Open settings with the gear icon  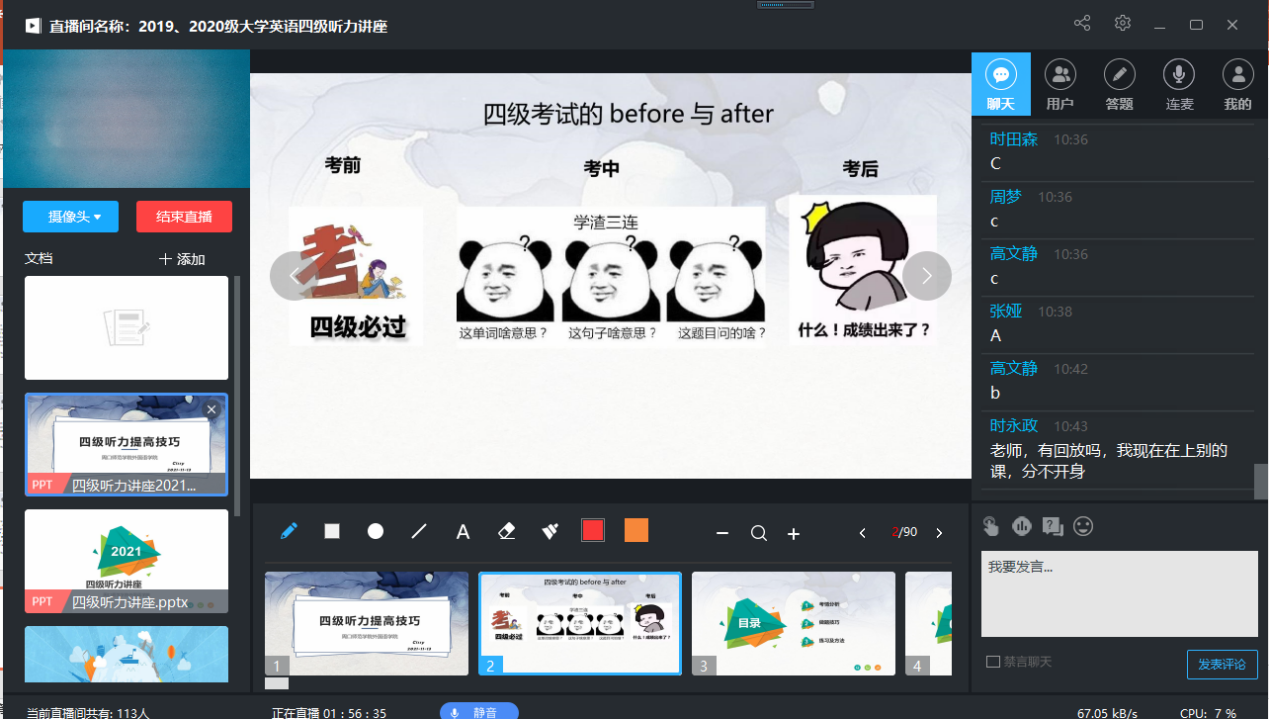tap(1123, 23)
